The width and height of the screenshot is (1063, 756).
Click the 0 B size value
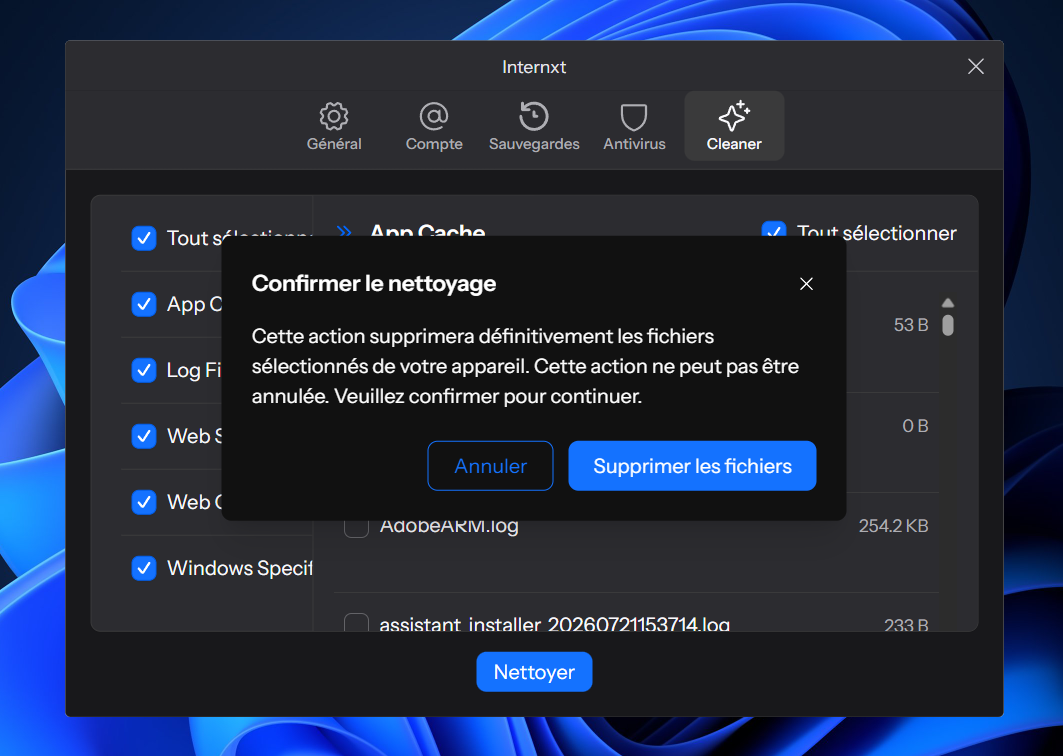(x=915, y=426)
